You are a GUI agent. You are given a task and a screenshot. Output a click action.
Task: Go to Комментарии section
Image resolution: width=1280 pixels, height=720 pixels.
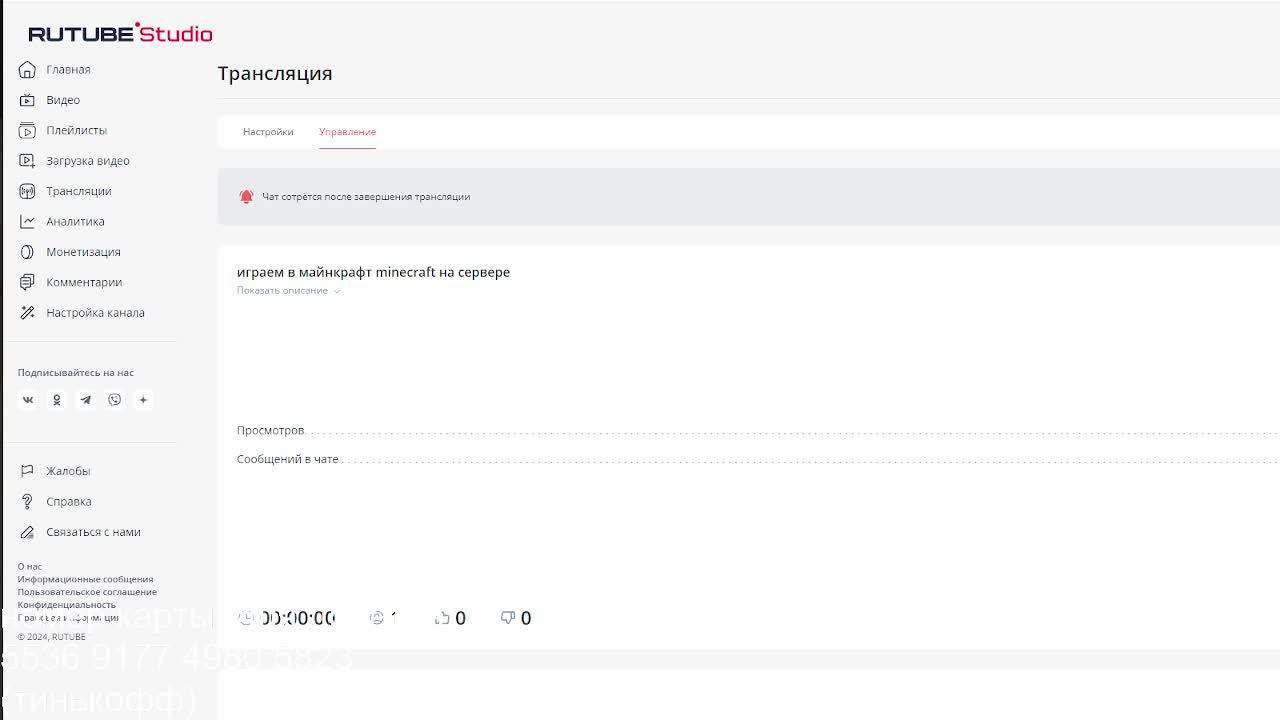click(84, 282)
